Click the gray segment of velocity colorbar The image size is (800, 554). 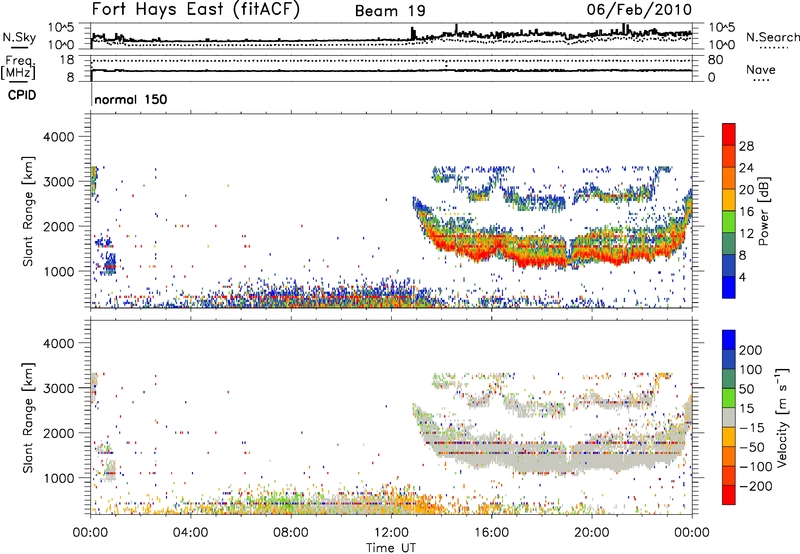point(729,417)
